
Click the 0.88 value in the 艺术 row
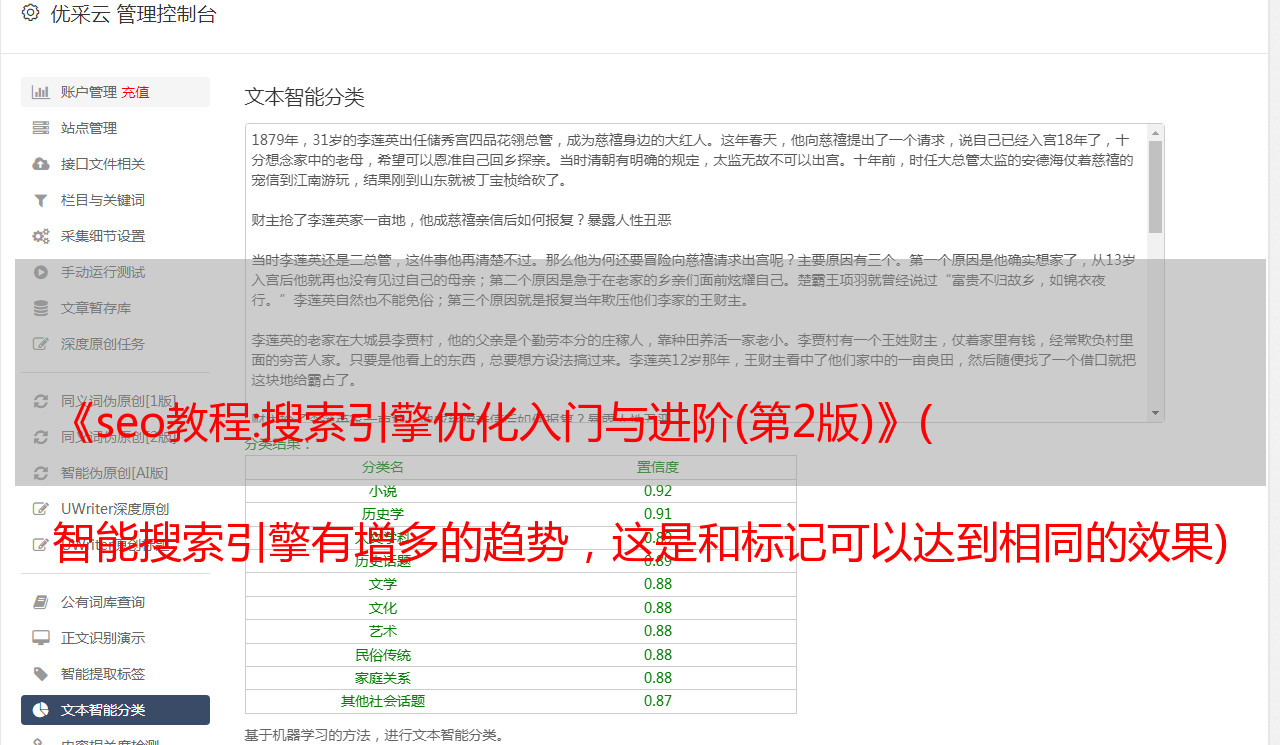658,631
